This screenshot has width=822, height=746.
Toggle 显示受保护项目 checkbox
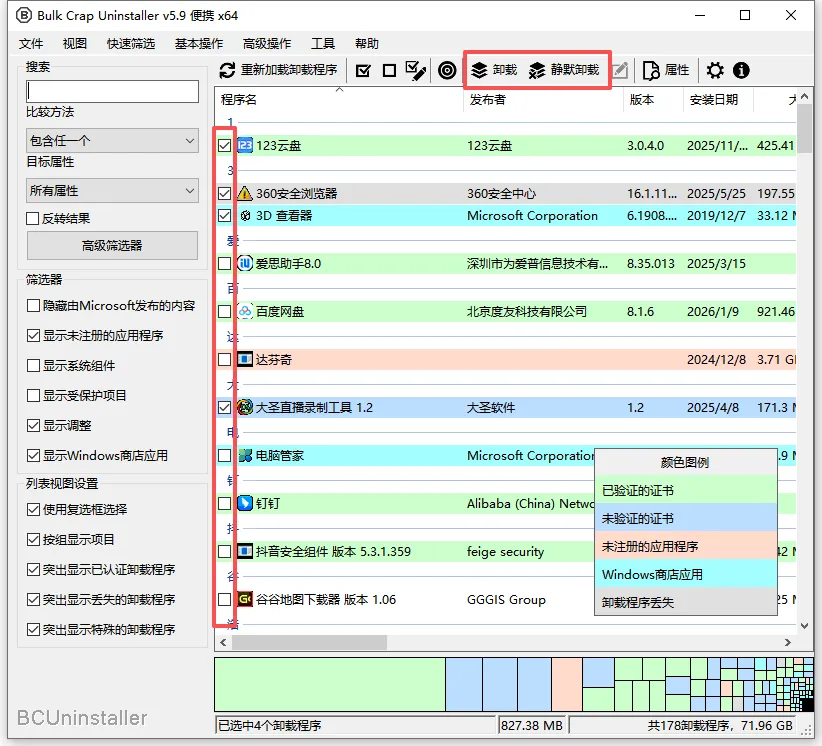coord(33,395)
